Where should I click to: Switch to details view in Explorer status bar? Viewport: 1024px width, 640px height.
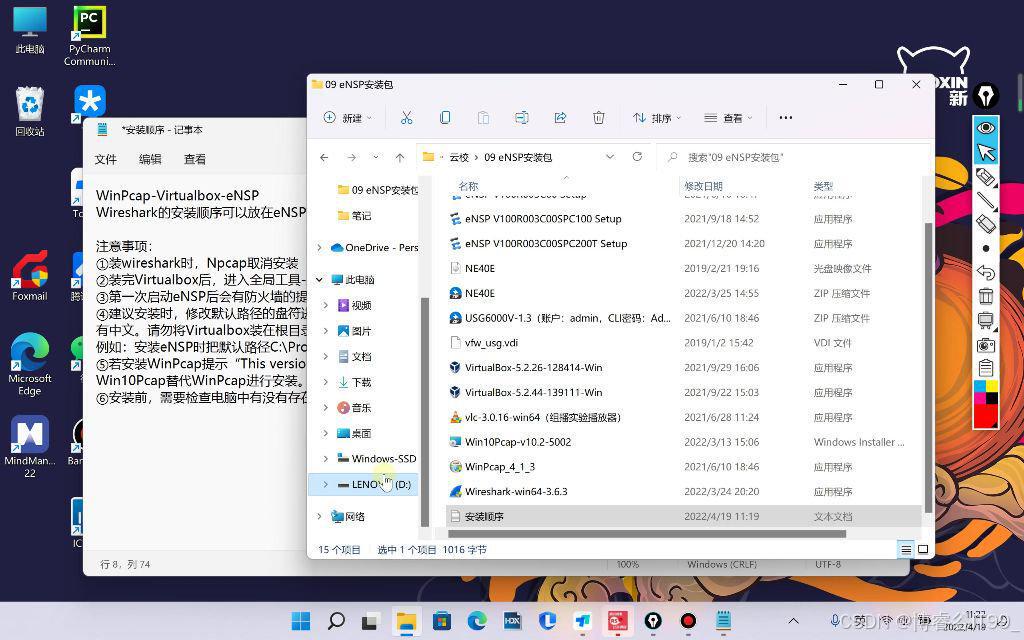(906, 550)
